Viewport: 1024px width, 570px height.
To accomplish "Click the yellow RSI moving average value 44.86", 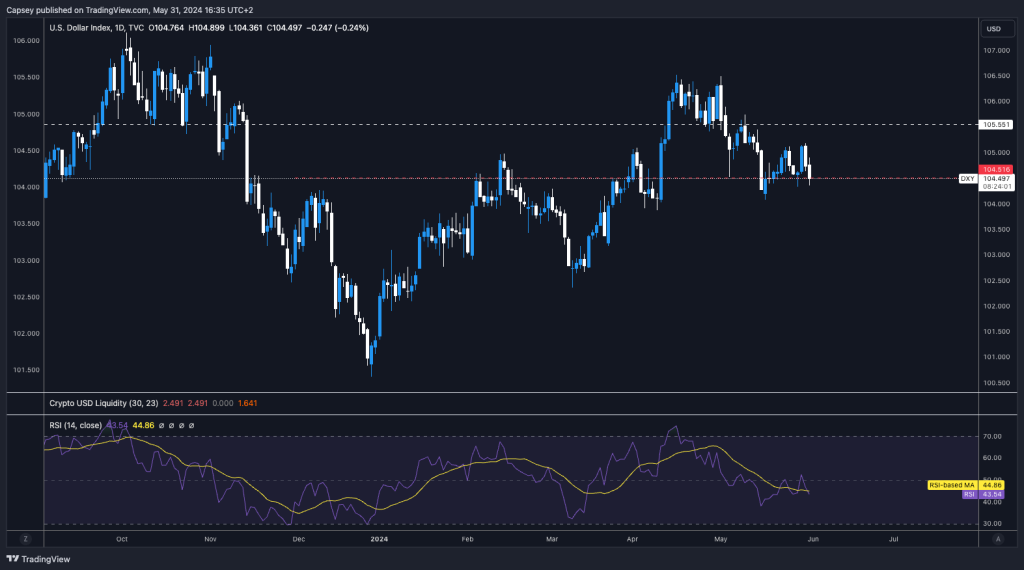I will 144,425.
